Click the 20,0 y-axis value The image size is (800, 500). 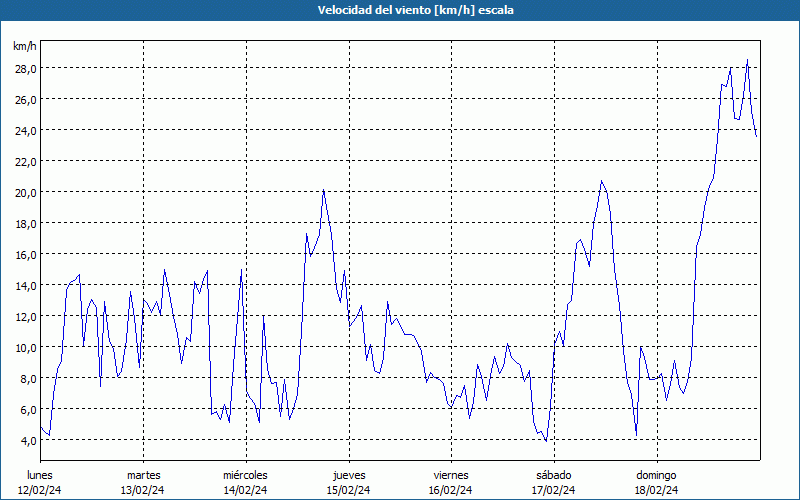point(26,193)
